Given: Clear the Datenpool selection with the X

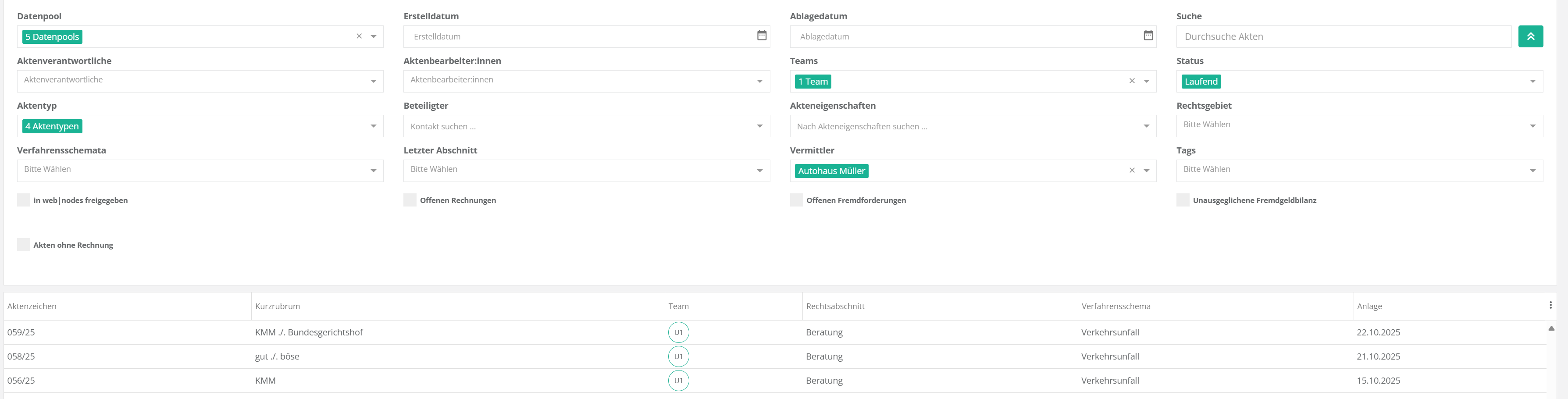Looking at the screenshot, I should pos(359,36).
